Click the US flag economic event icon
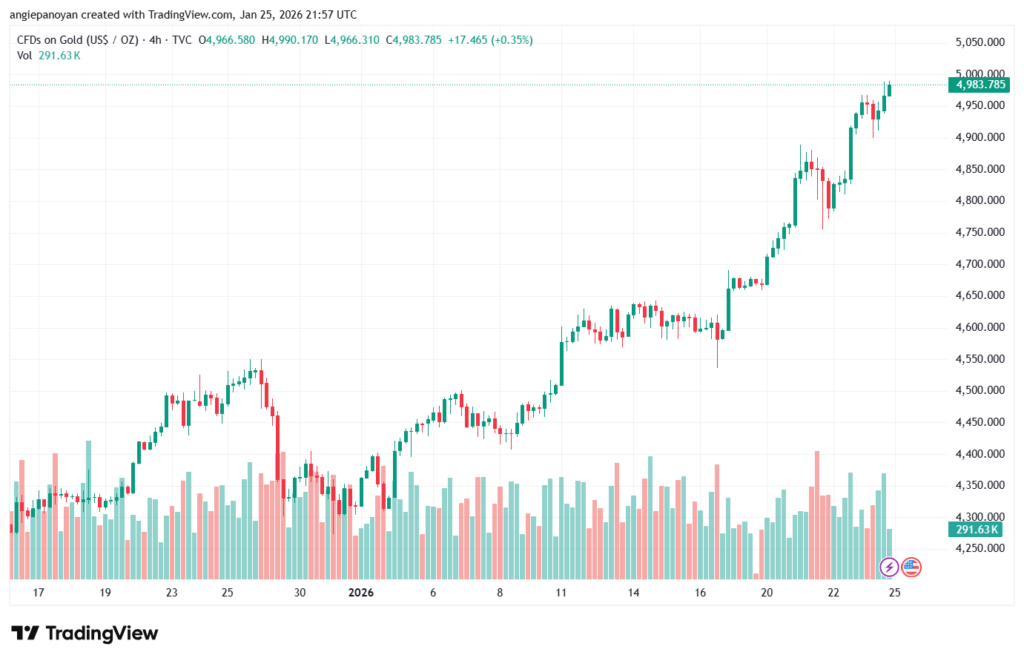 pos(911,567)
